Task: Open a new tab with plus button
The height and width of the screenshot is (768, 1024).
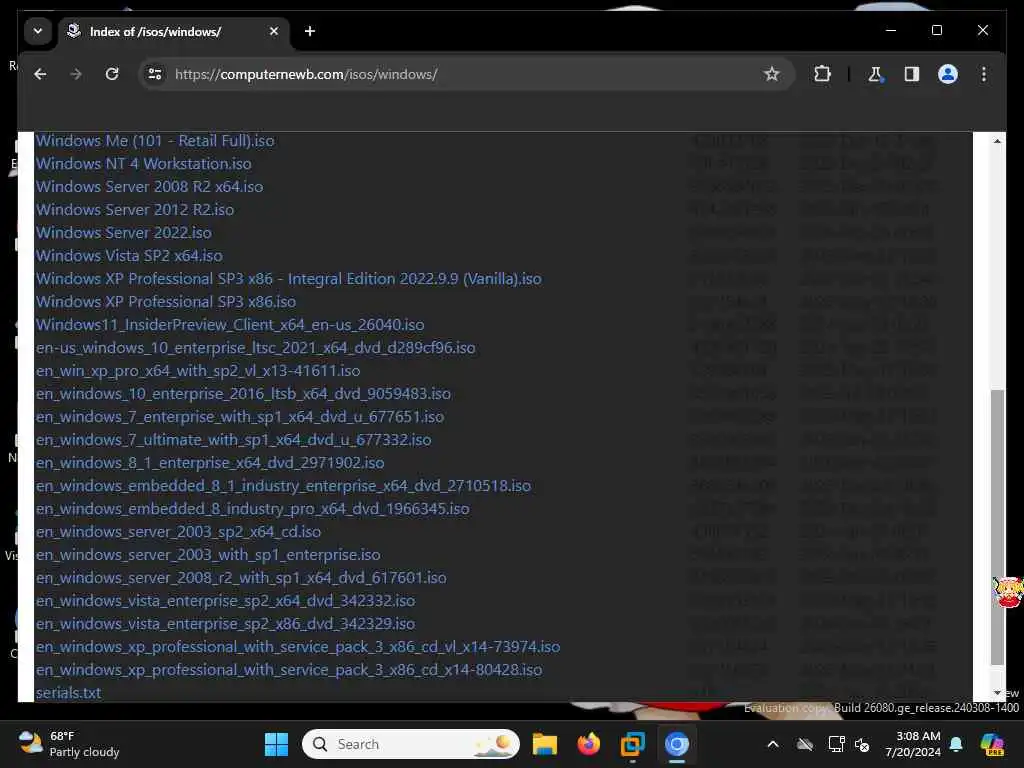Action: (x=310, y=31)
